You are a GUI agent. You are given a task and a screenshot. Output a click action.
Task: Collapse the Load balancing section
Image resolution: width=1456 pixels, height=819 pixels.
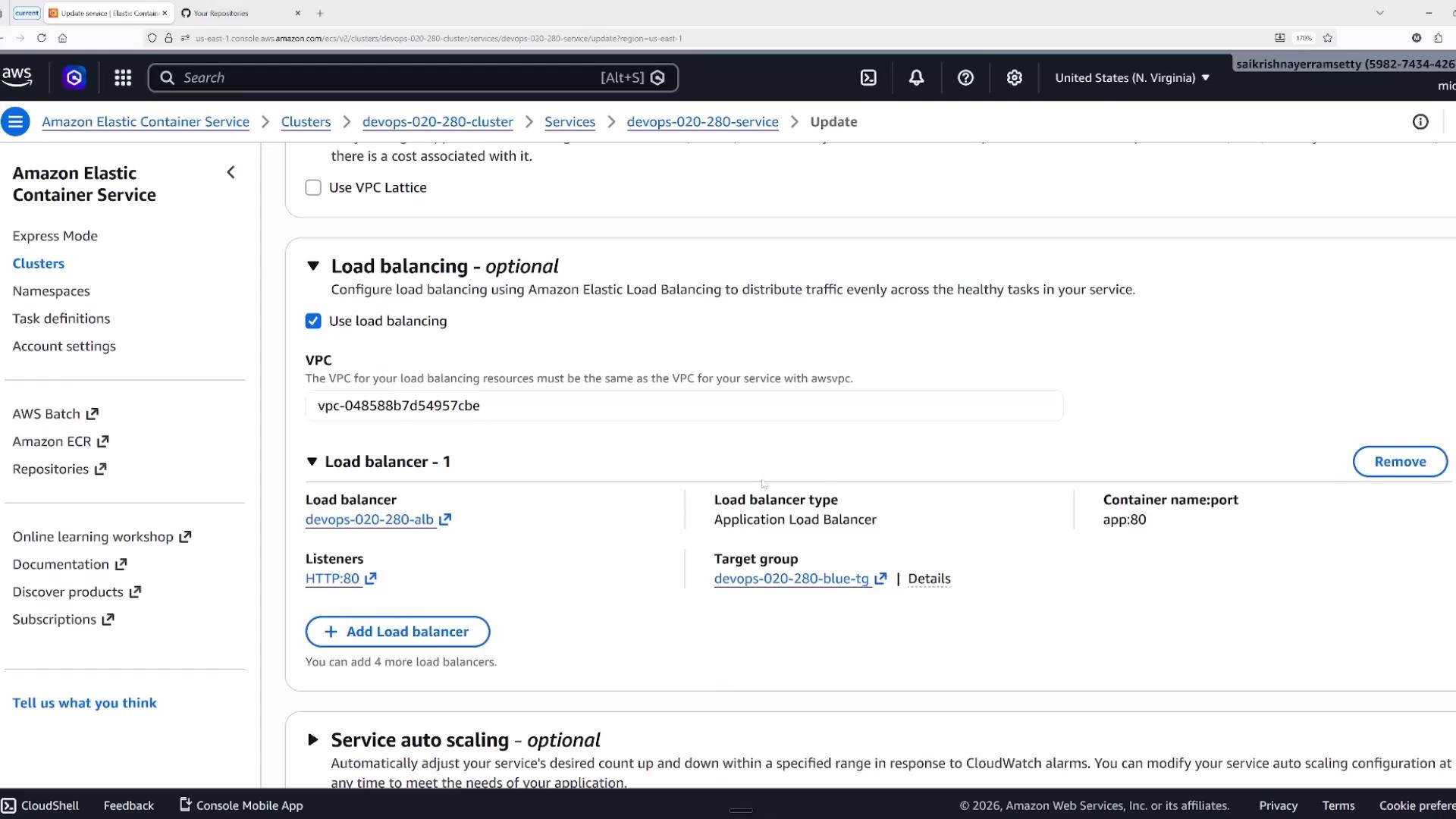coord(313,266)
